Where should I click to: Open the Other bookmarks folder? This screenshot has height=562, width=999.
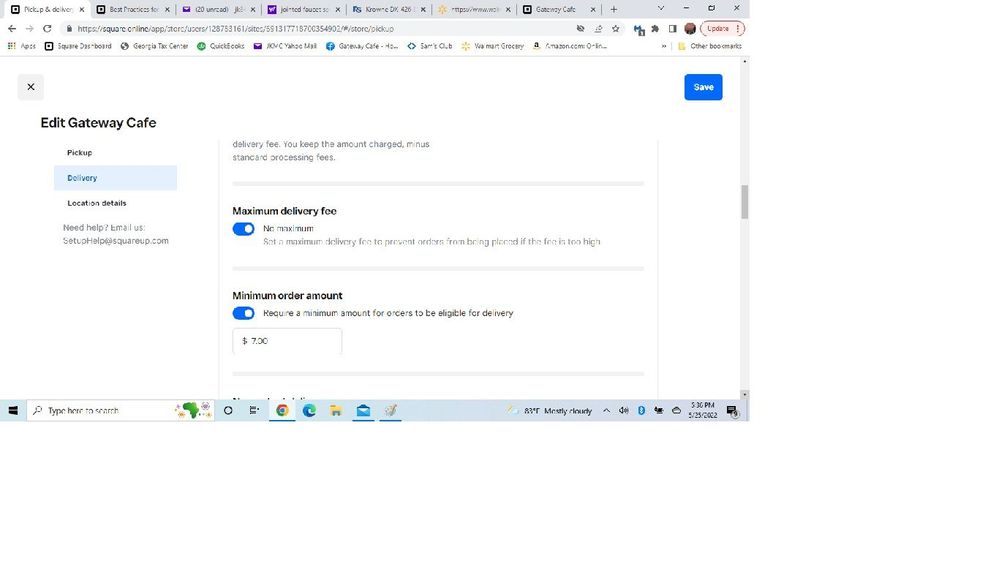pos(710,46)
